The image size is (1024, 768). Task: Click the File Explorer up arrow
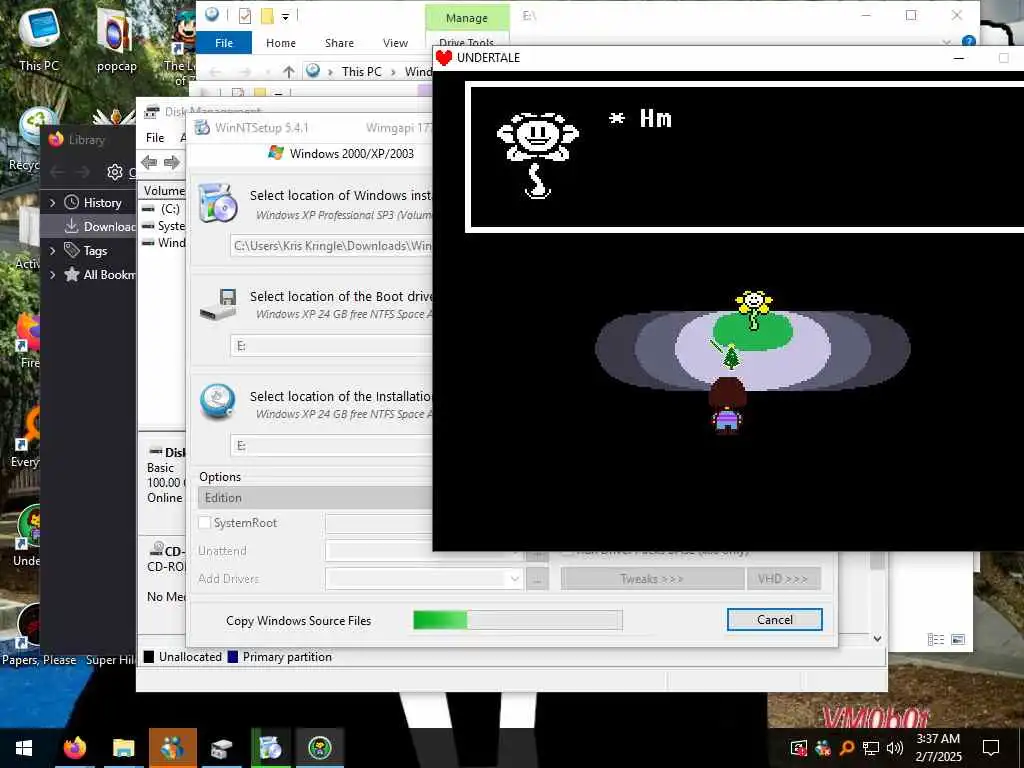[x=289, y=71]
